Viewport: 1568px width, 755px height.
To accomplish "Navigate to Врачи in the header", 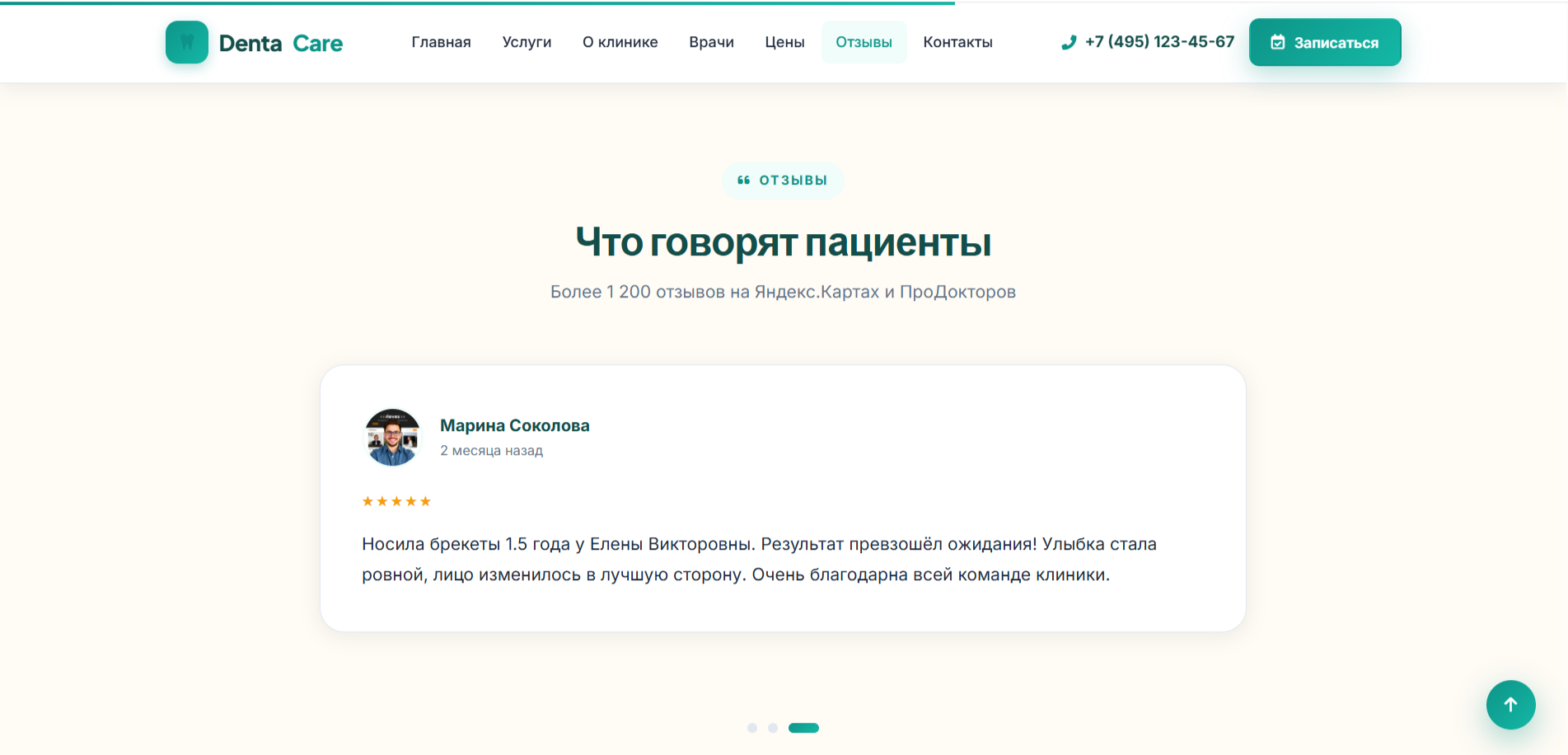I will [712, 42].
